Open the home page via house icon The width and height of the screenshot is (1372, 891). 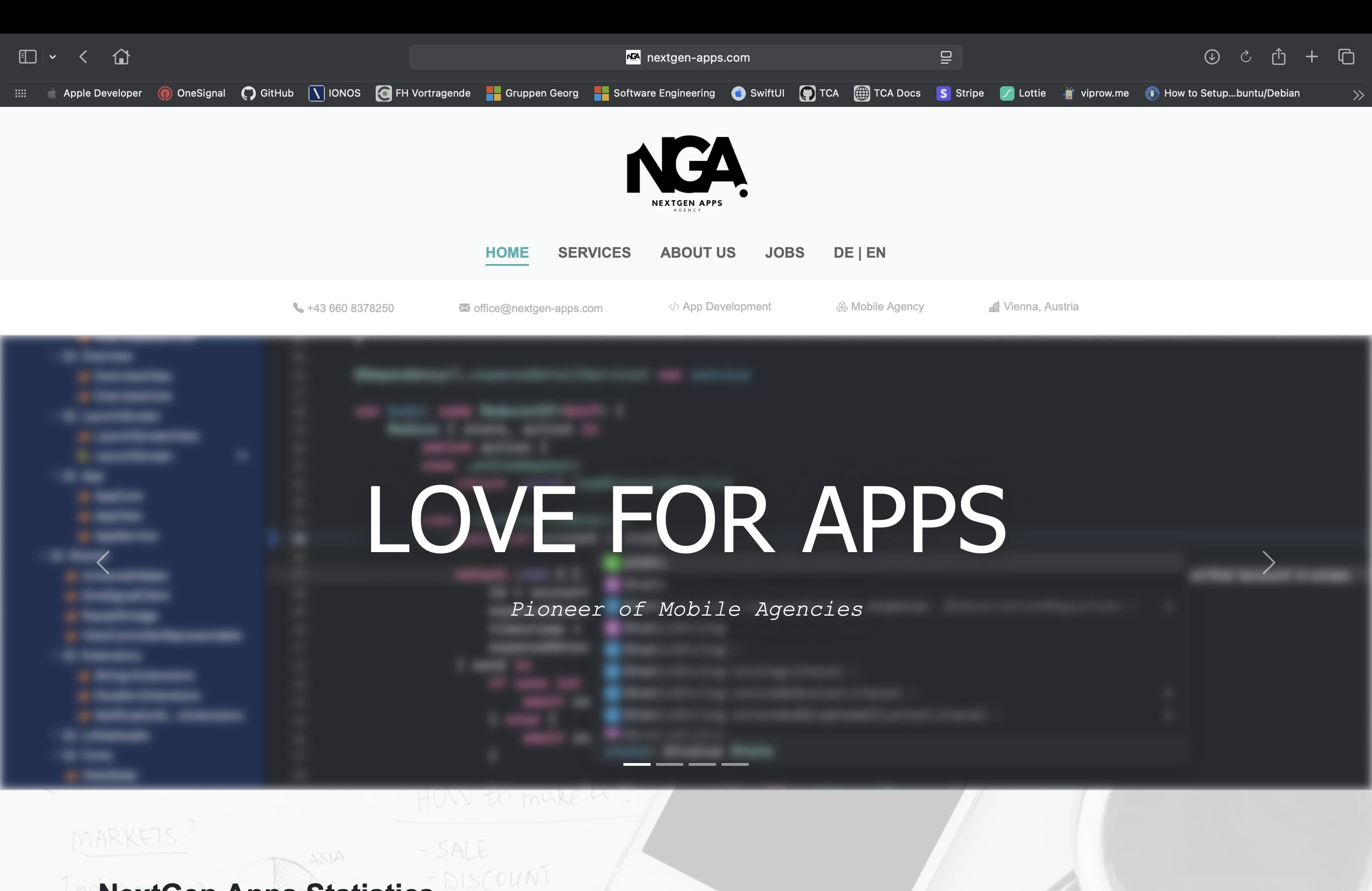(x=121, y=56)
